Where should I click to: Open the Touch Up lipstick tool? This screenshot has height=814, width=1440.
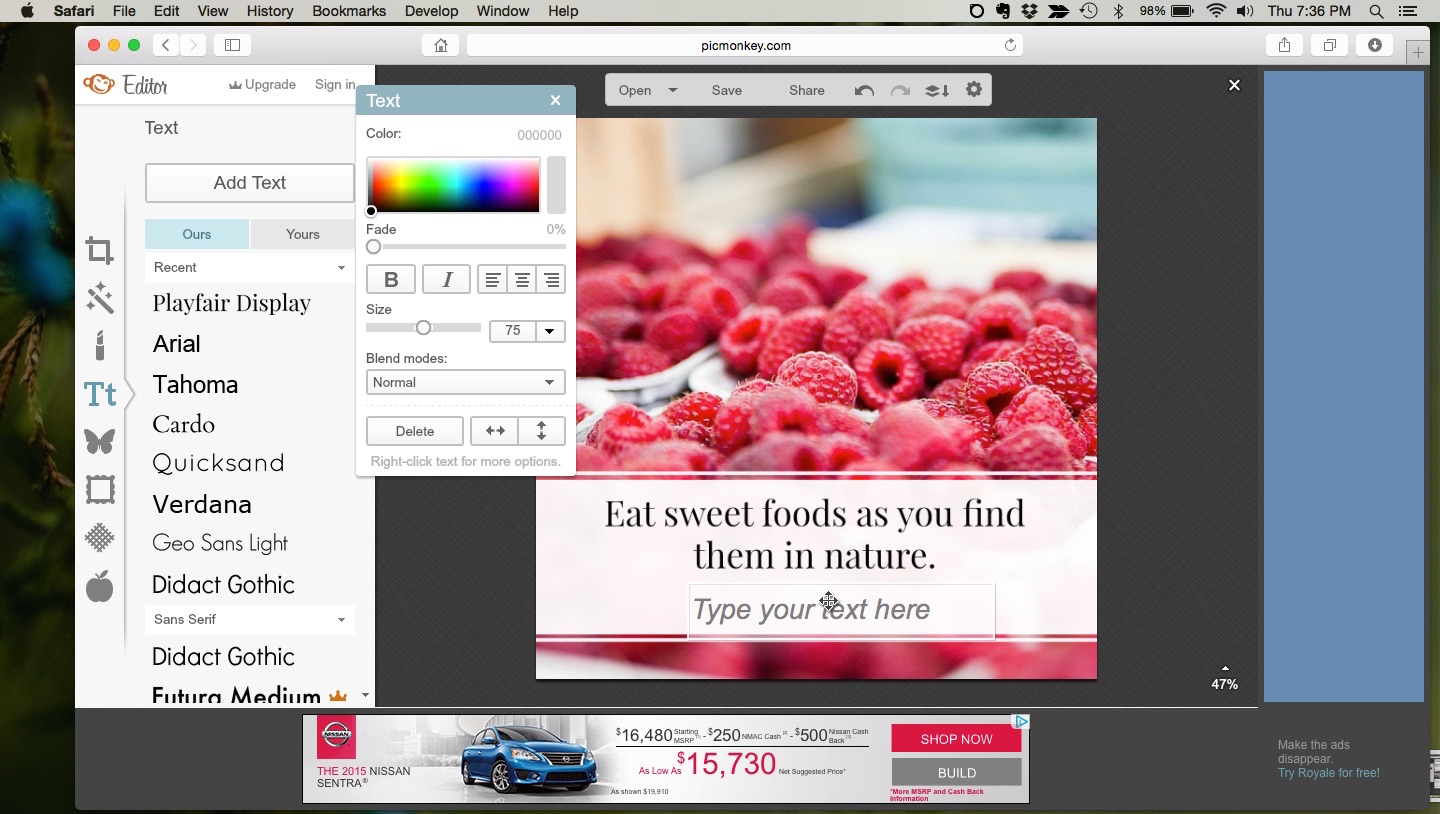tap(99, 346)
